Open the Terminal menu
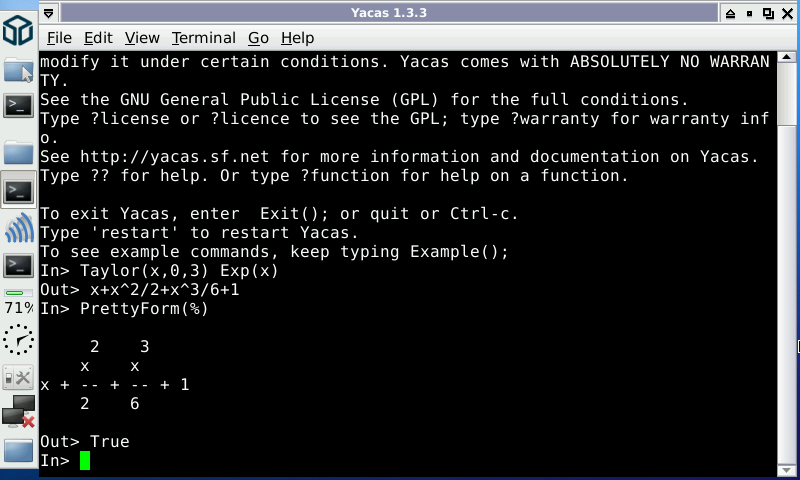Viewport: 800px width, 480px height. (204, 38)
